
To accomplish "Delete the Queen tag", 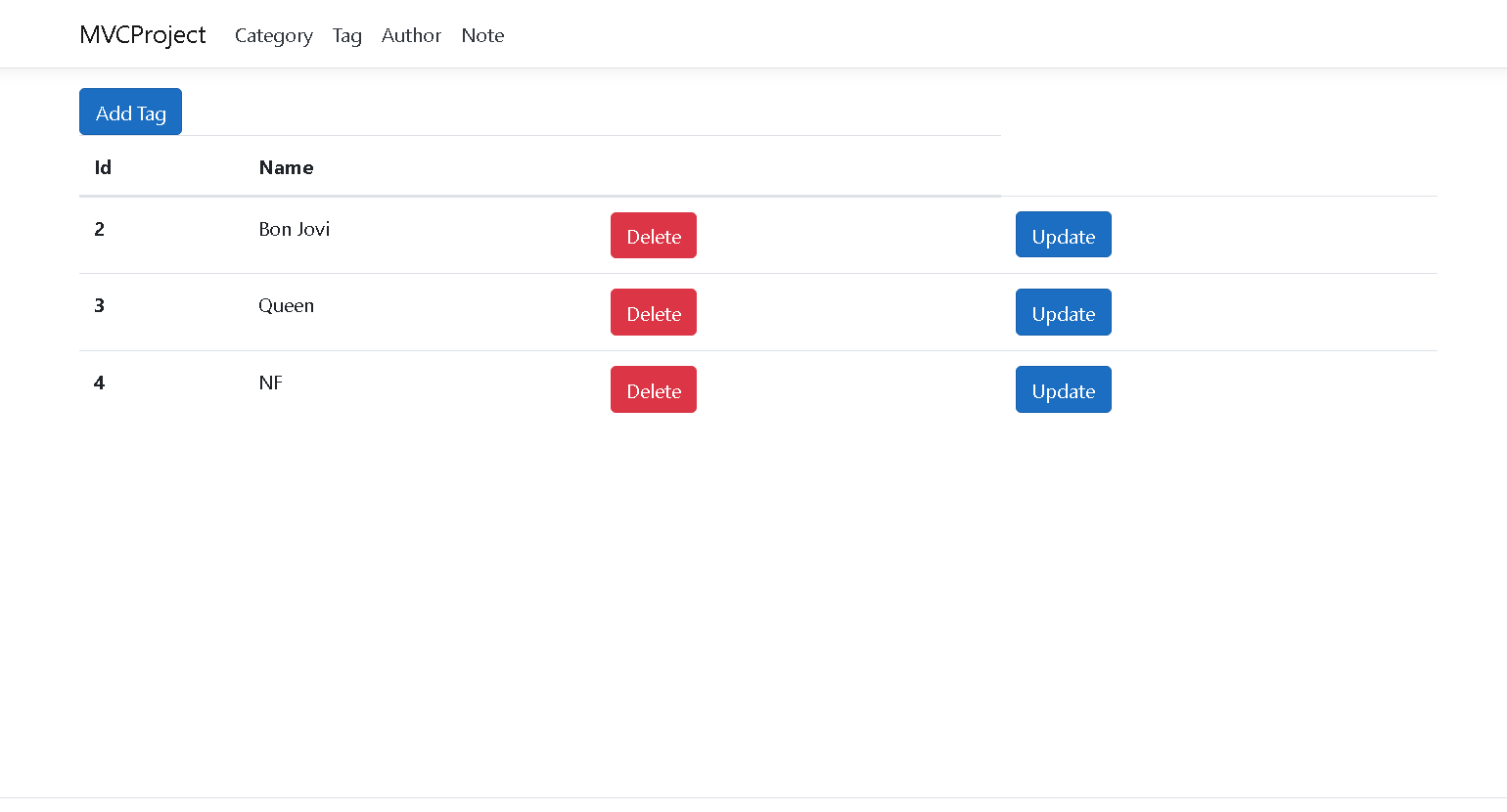I will tap(653, 312).
